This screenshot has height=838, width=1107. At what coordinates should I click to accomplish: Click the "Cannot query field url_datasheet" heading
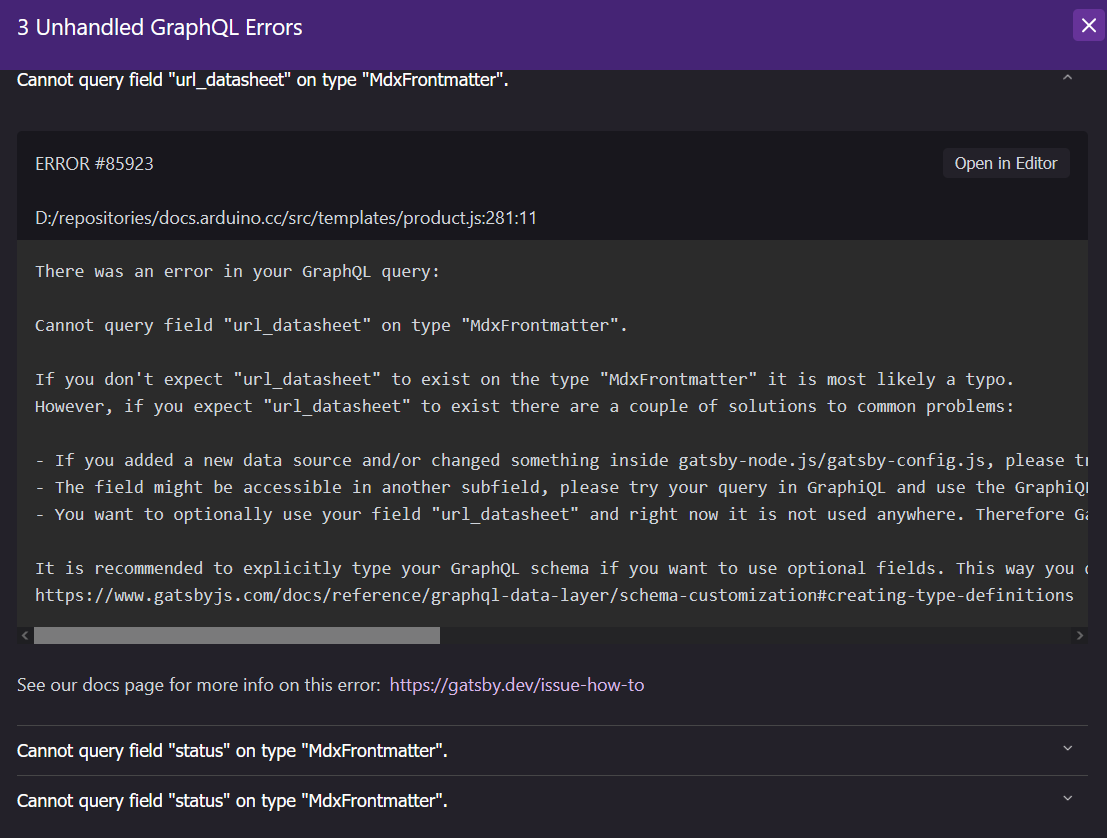coord(263,80)
